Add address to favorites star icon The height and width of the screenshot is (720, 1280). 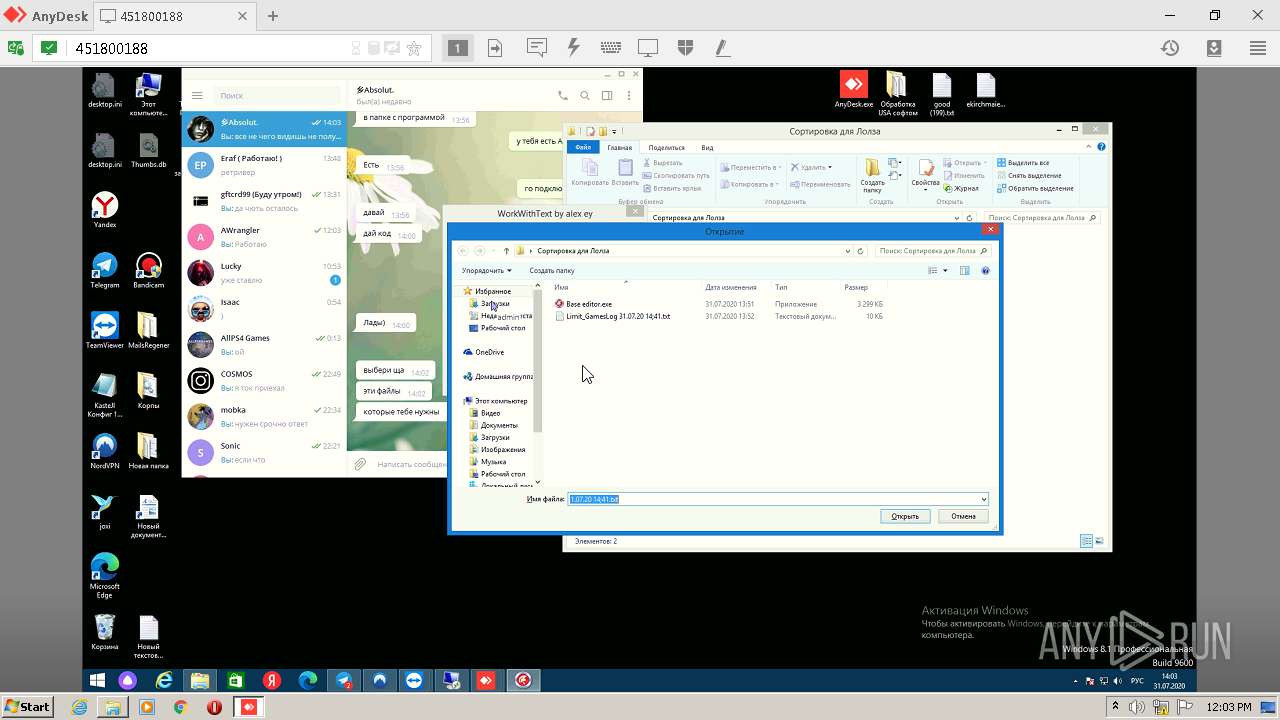tap(414, 48)
